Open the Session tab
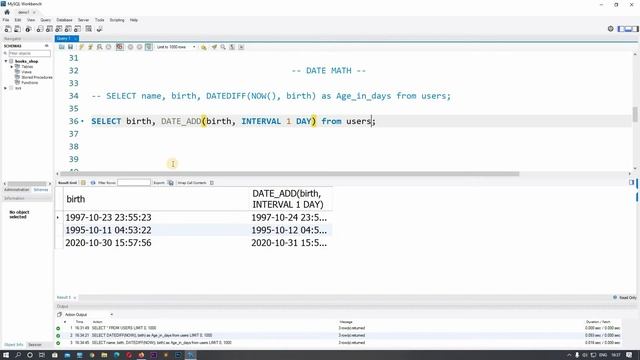 pyautogui.click(x=35, y=345)
